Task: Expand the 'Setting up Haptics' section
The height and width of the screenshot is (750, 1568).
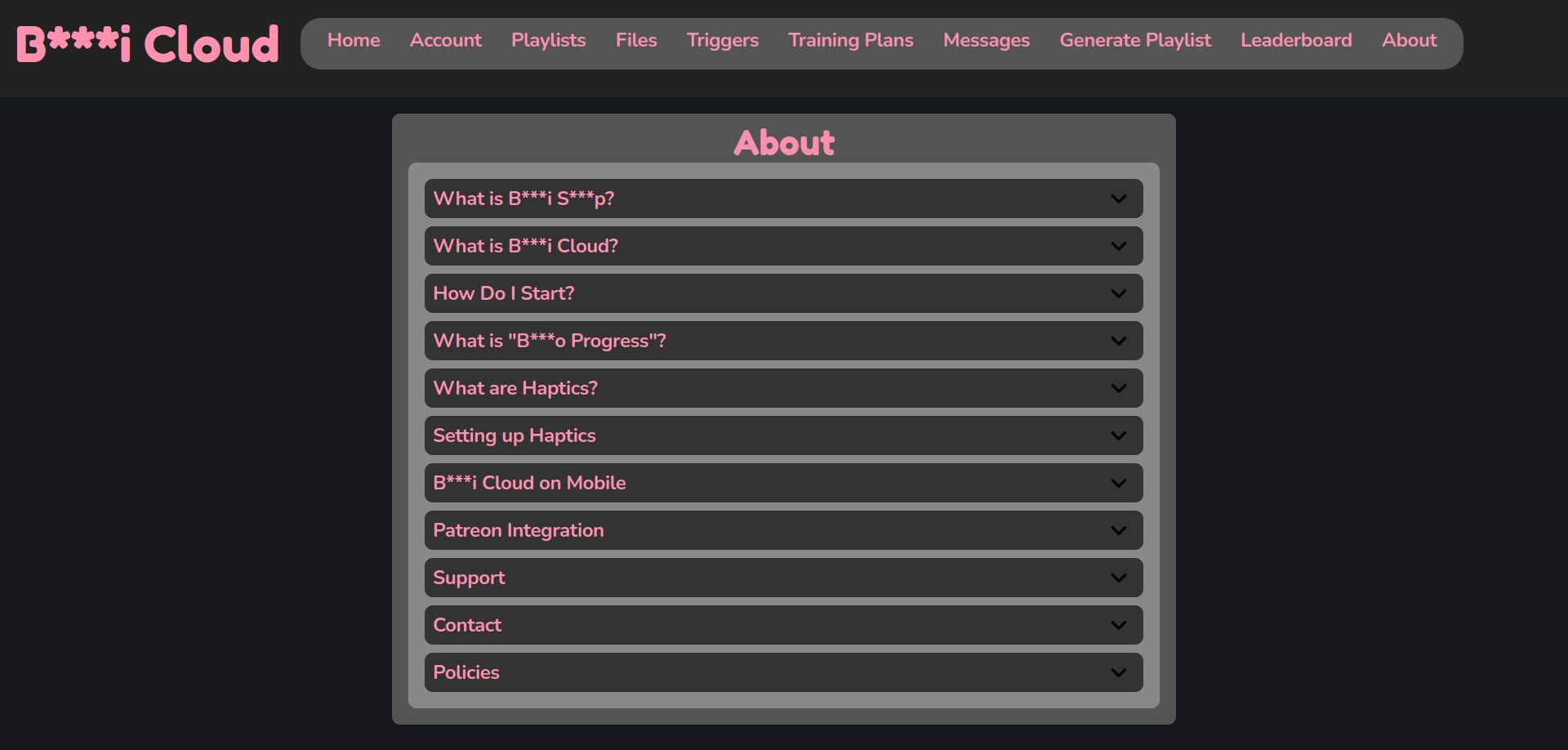Action: tap(784, 435)
